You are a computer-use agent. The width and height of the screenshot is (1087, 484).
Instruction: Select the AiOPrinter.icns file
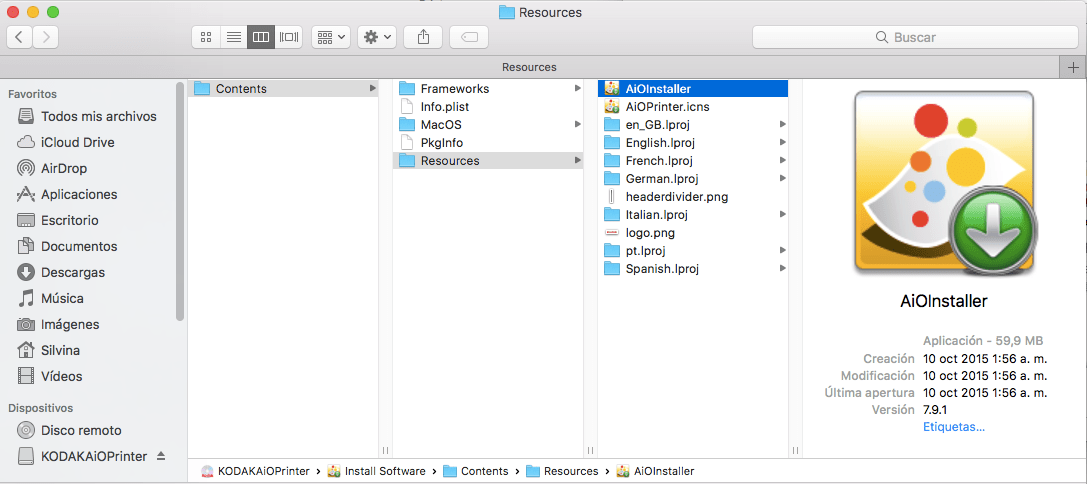click(x=693, y=107)
